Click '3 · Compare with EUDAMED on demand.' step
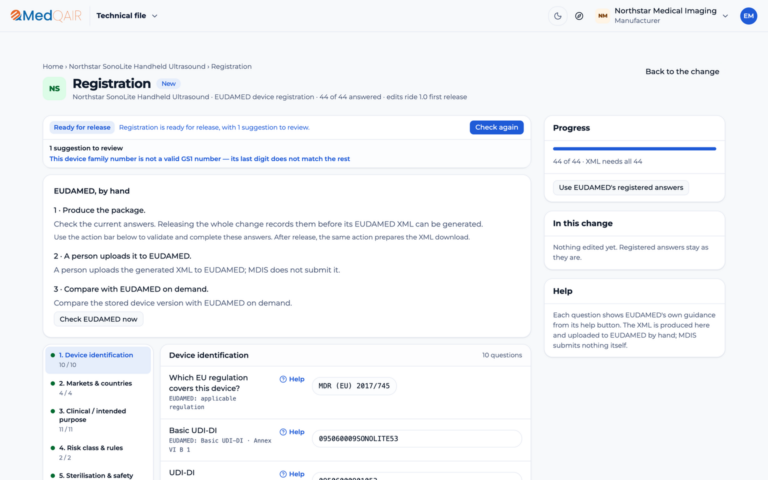768x480 pixels. tap(131, 289)
